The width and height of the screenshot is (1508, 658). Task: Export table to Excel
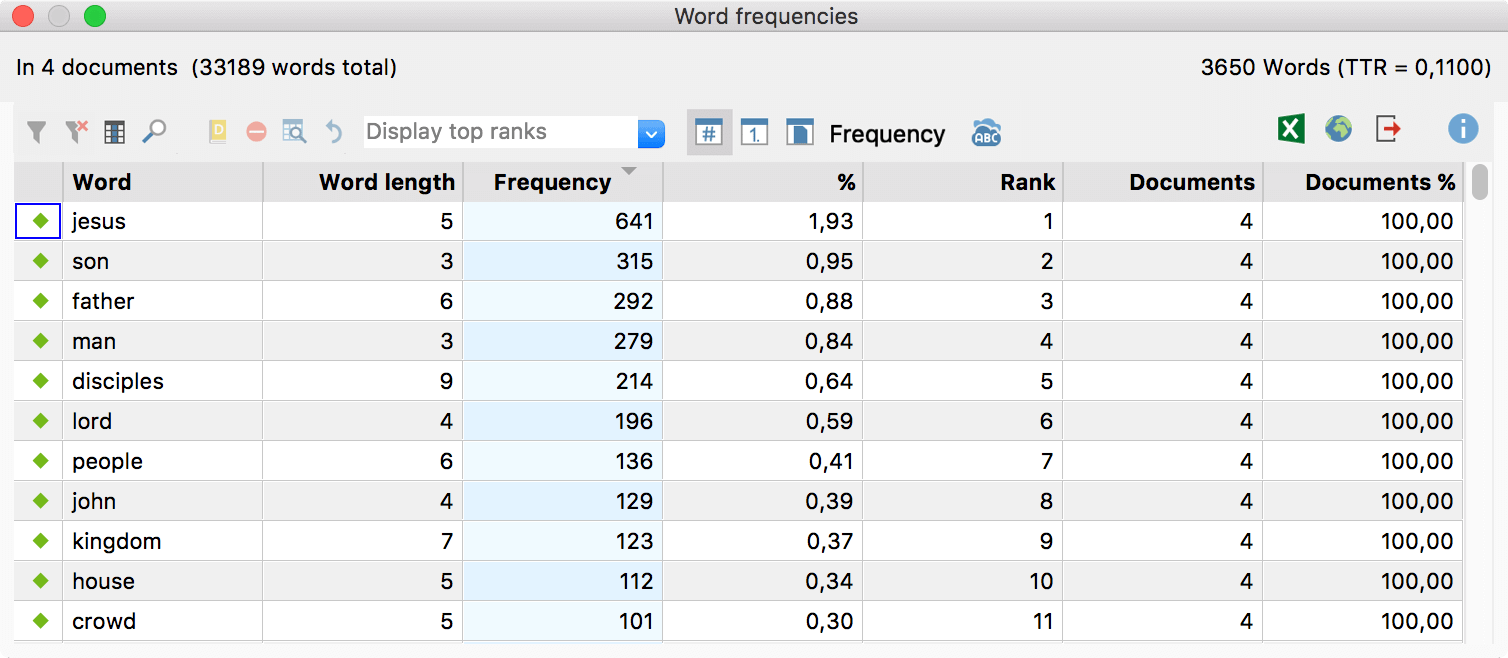(1291, 129)
